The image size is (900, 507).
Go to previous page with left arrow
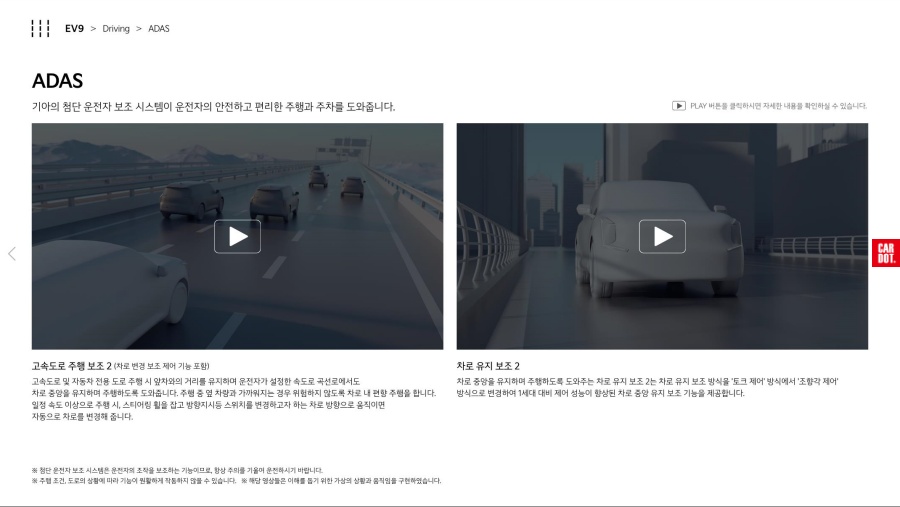click(12, 254)
